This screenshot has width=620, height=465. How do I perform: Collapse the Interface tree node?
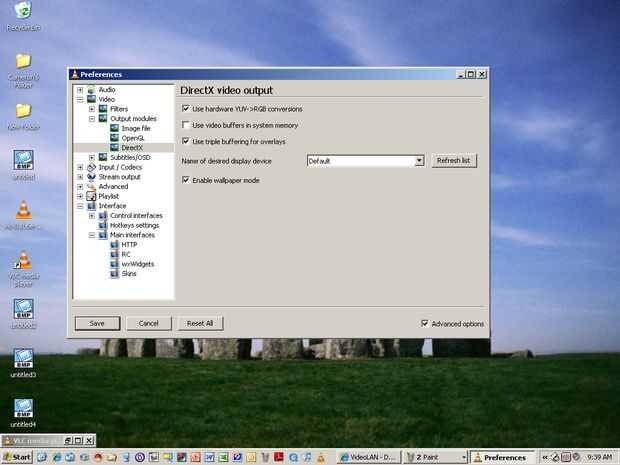80,206
